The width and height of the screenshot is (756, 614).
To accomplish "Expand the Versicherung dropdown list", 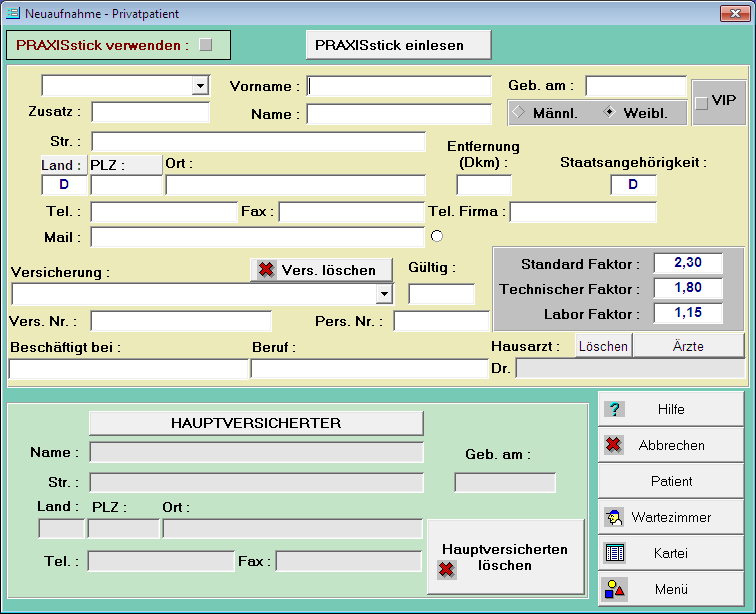I will 384,294.
